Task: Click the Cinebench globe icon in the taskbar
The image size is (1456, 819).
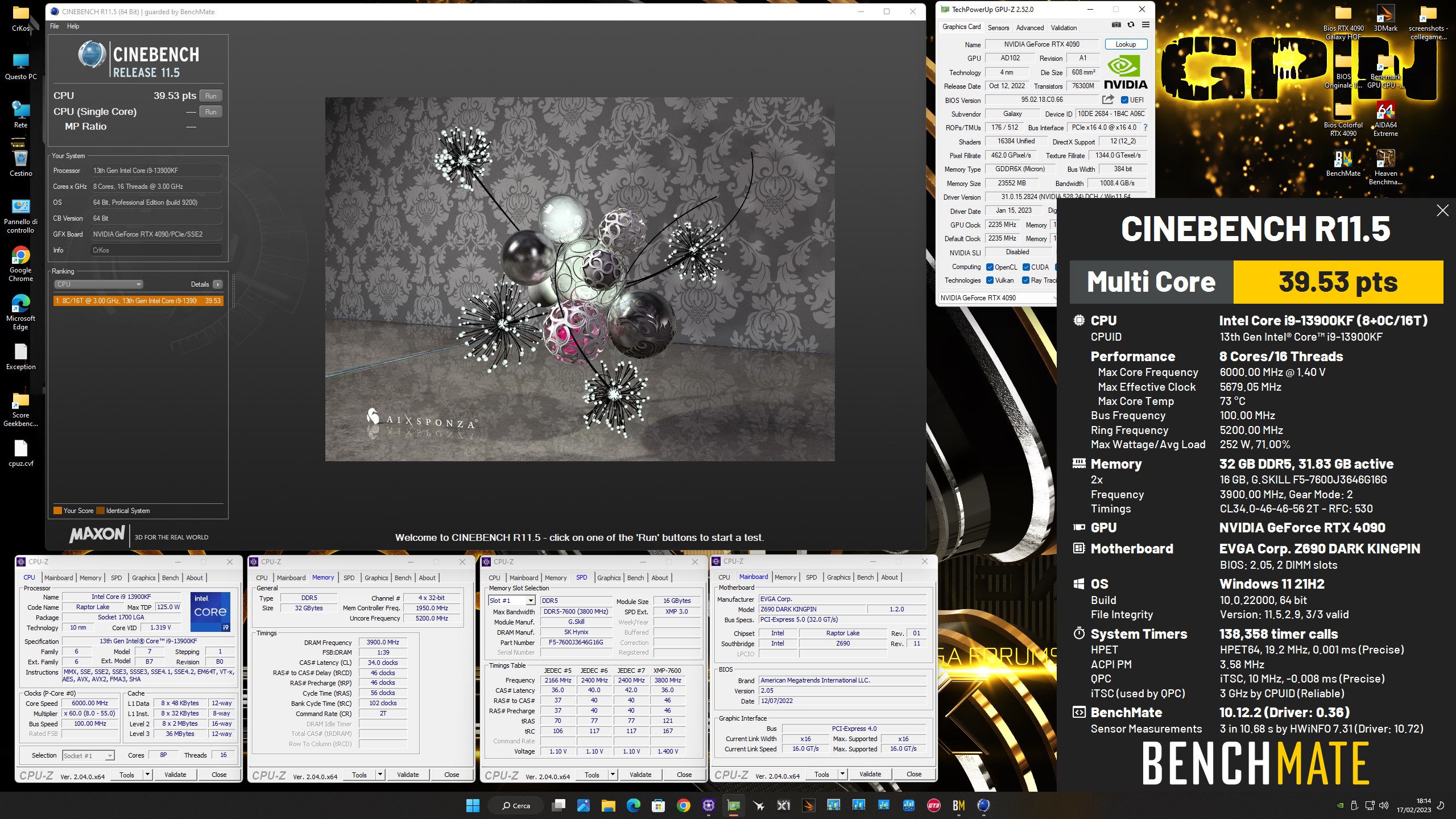Action: [x=983, y=805]
